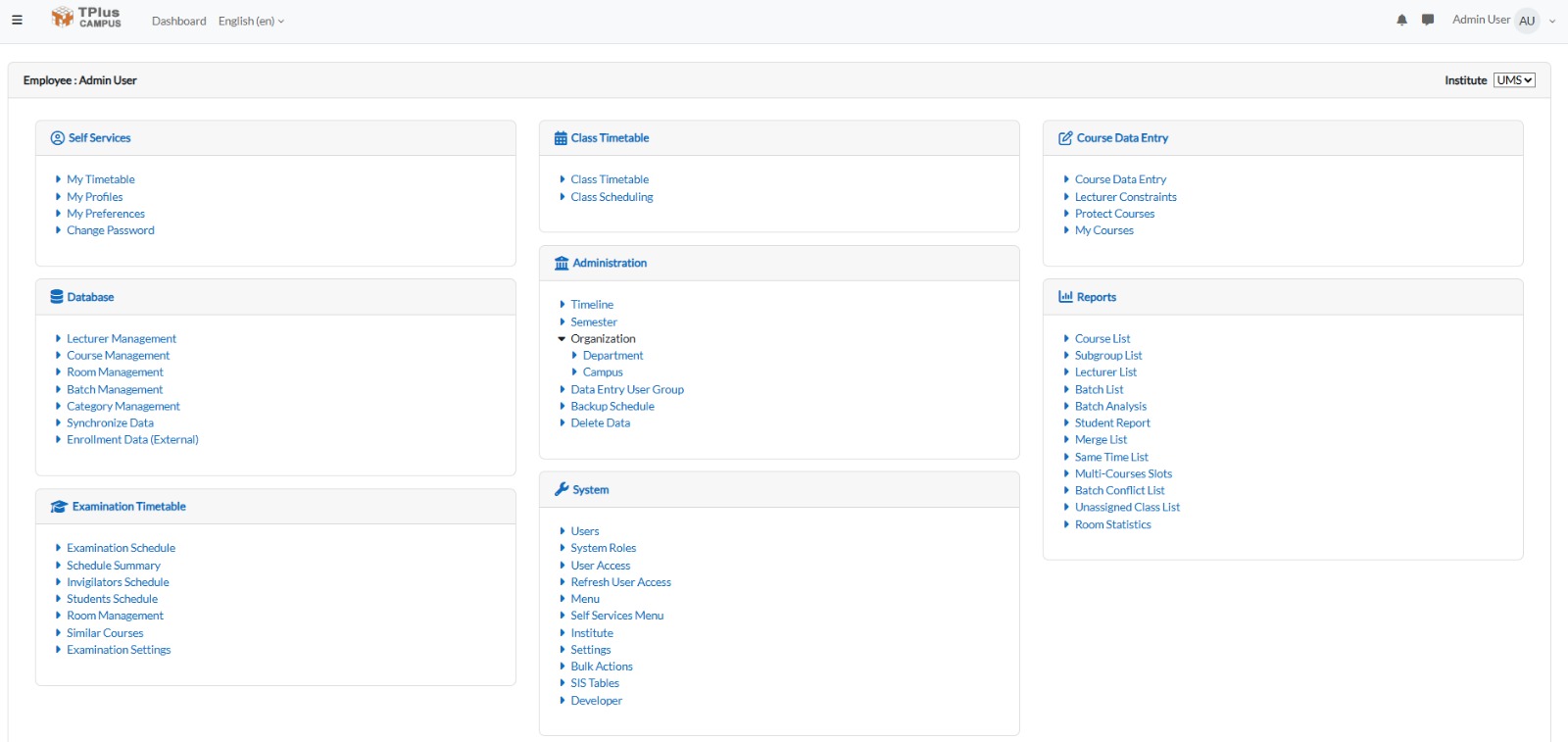Open the hamburger sidebar menu
The width and height of the screenshot is (1568, 742).
pos(17,20)
